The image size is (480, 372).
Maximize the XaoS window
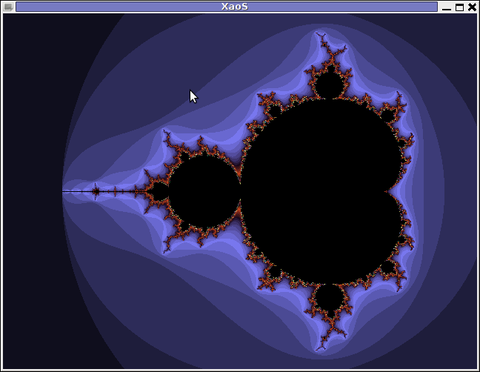pos(459,7)
